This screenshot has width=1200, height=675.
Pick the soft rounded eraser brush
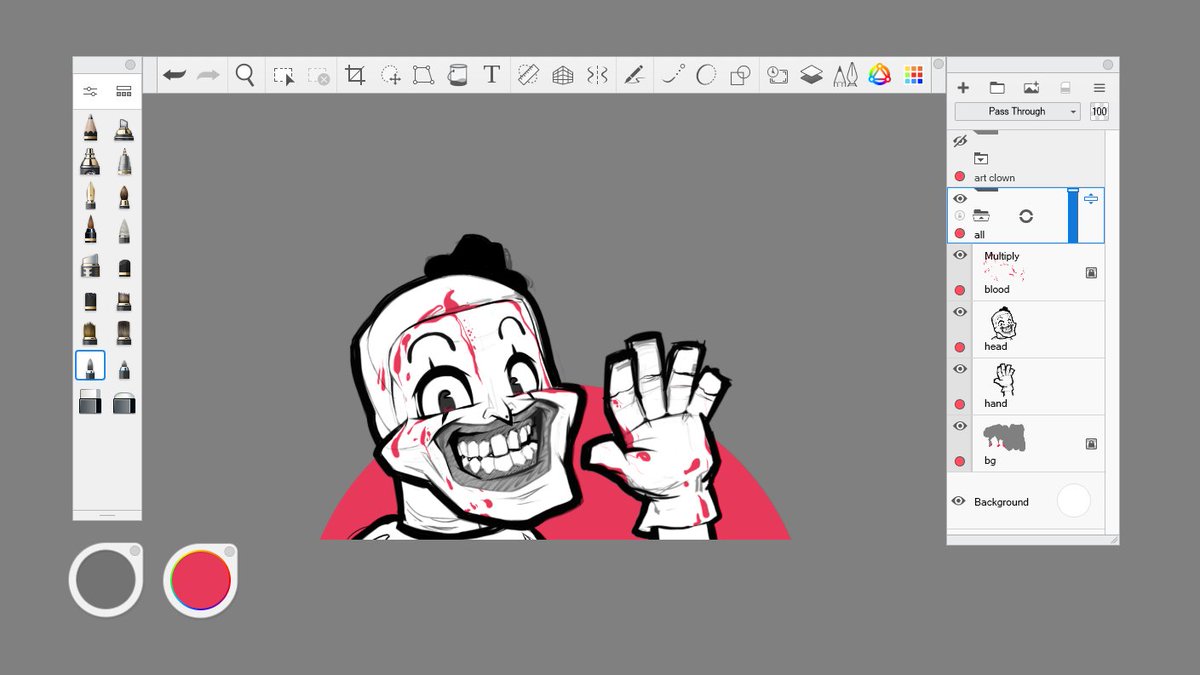point(124,402)
